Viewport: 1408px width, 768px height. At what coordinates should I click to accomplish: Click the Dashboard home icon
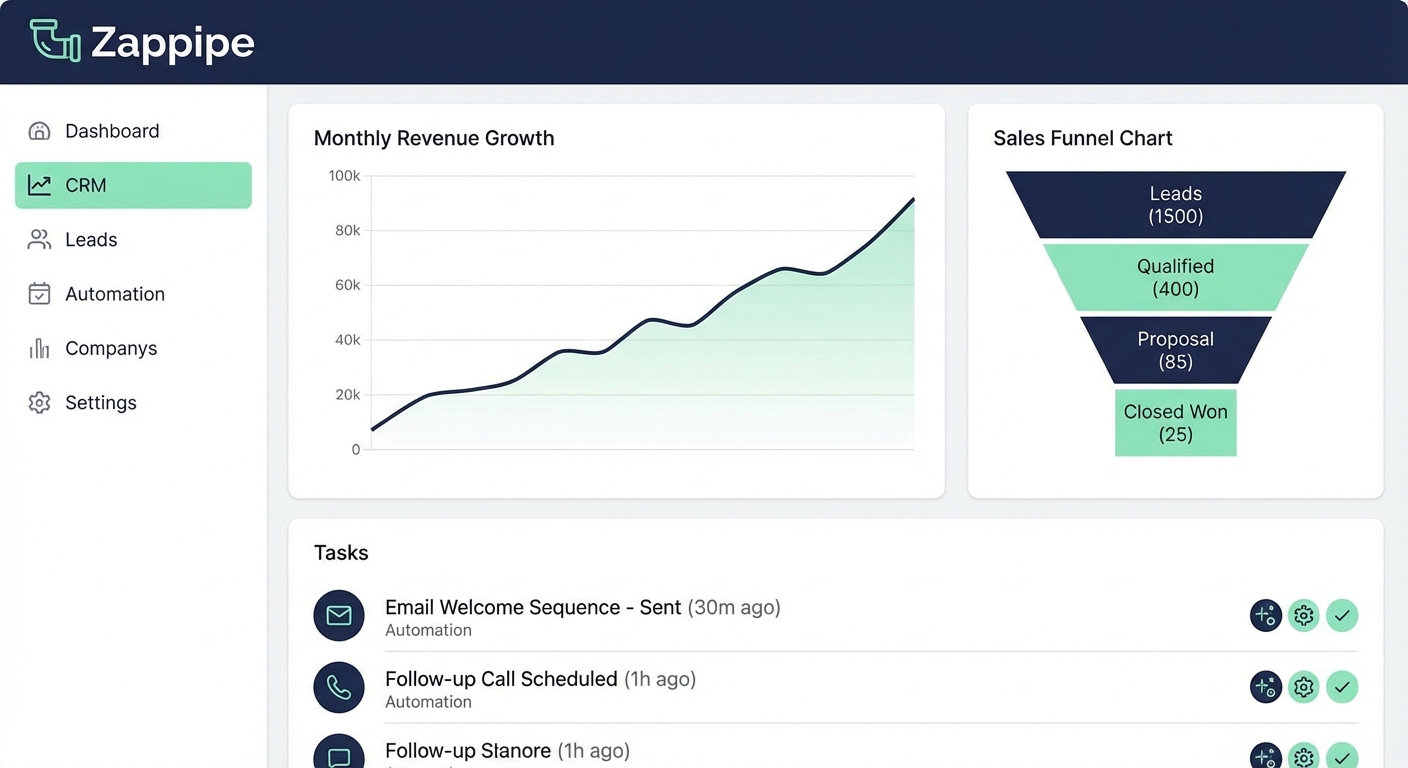[x=39, y=130]
